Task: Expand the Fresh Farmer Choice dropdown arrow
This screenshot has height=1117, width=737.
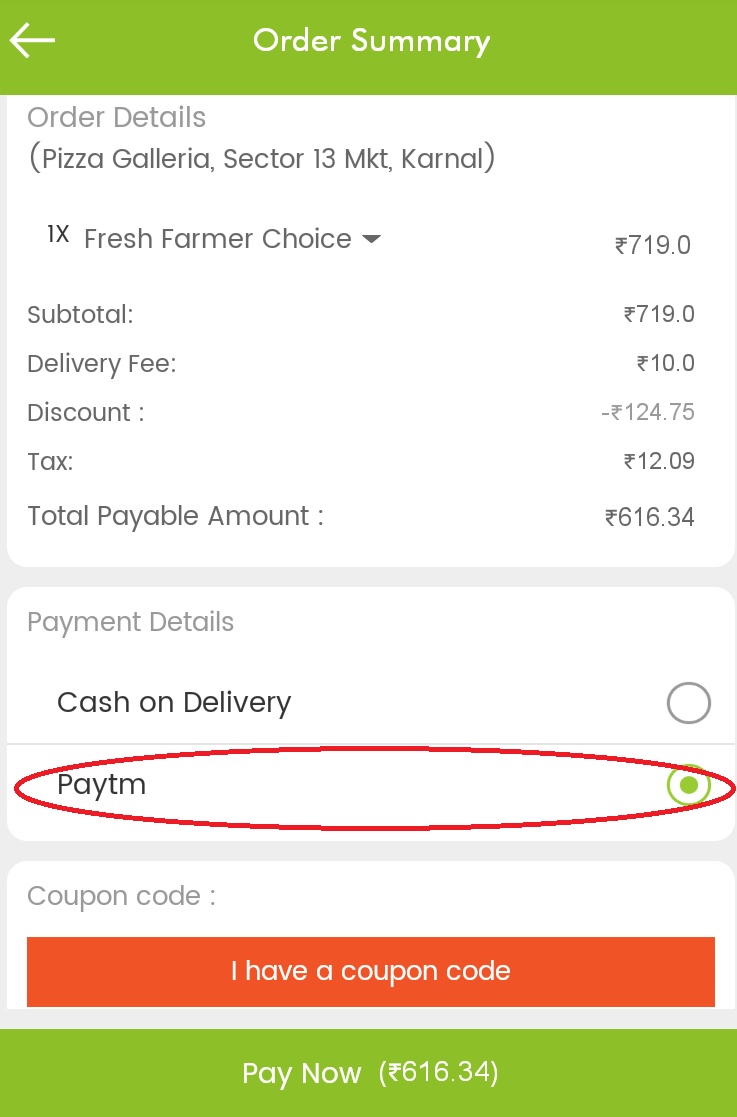Action: pos(371,240)
